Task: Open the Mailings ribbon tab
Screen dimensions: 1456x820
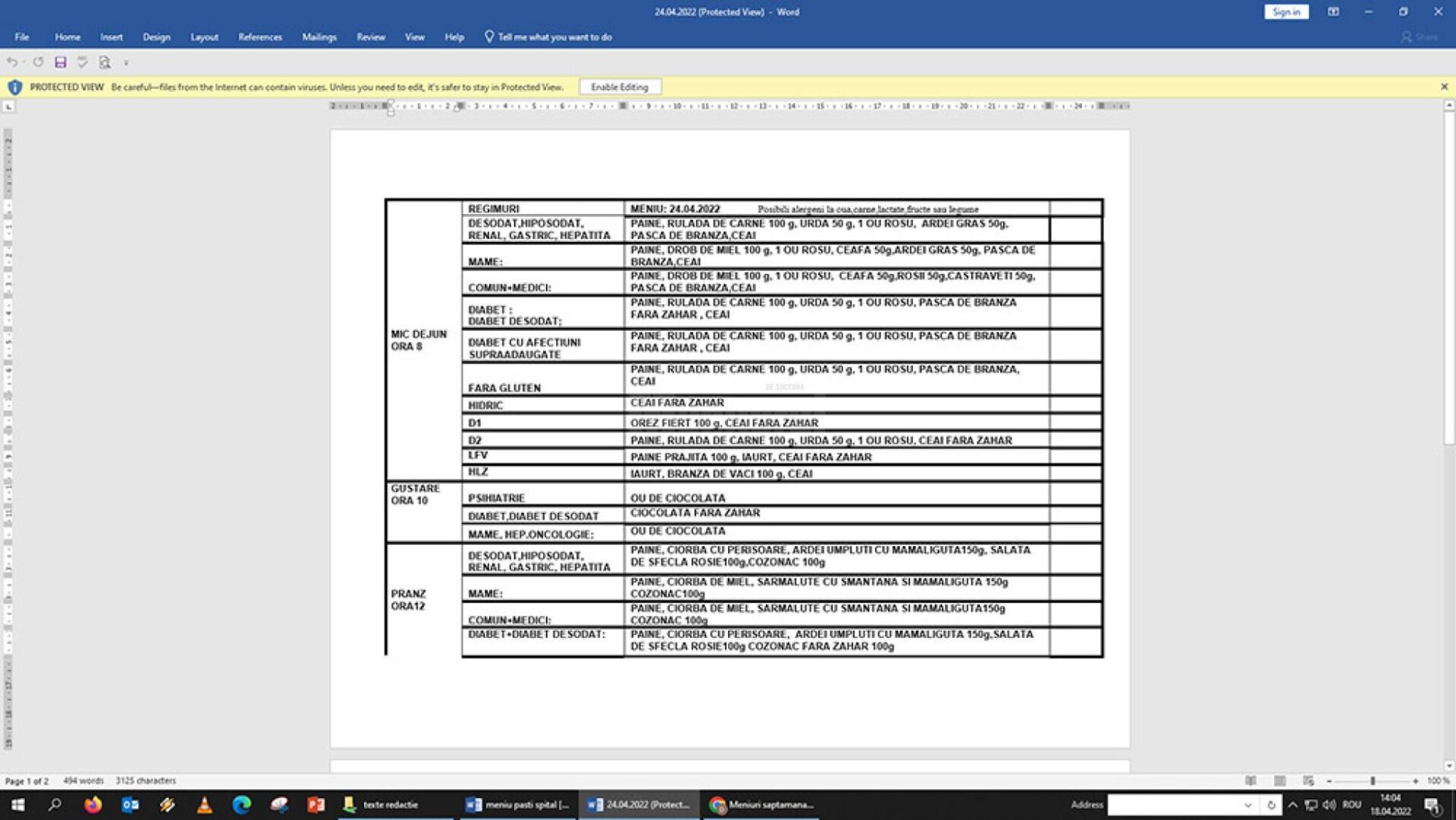Action: tap(319, 36)
